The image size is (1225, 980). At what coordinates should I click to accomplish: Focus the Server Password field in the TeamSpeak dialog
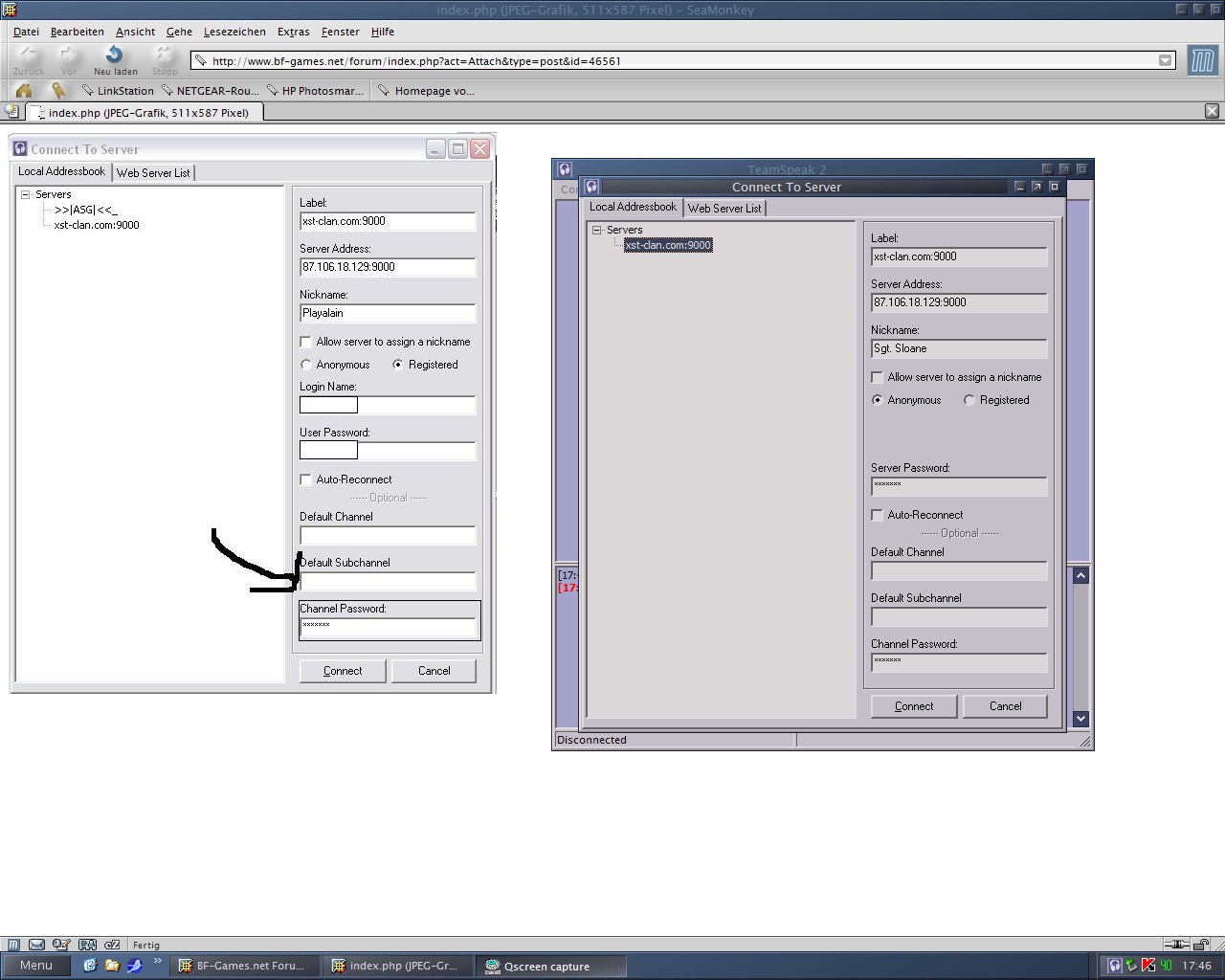[959, 486]
